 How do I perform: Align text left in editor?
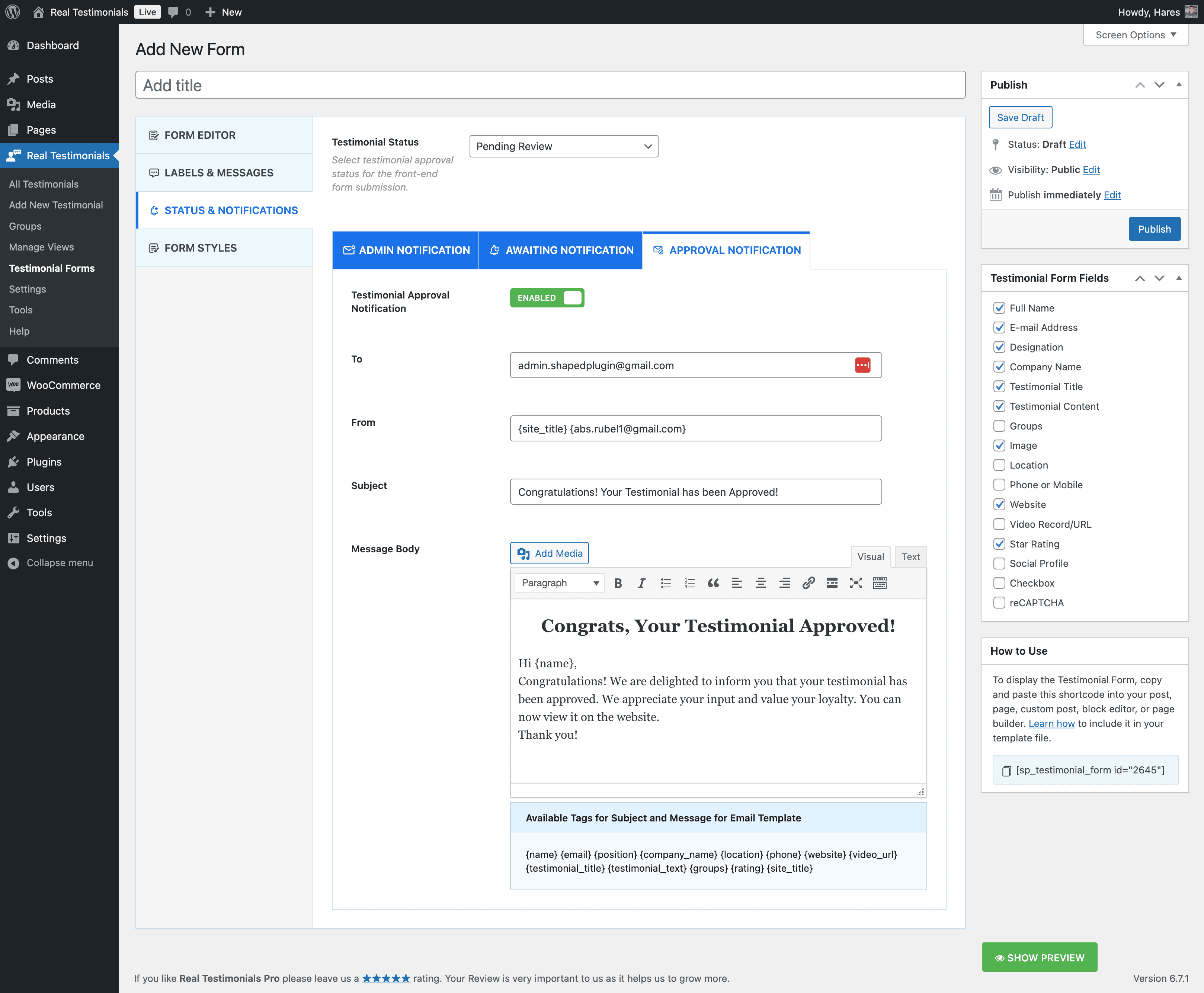737,583
